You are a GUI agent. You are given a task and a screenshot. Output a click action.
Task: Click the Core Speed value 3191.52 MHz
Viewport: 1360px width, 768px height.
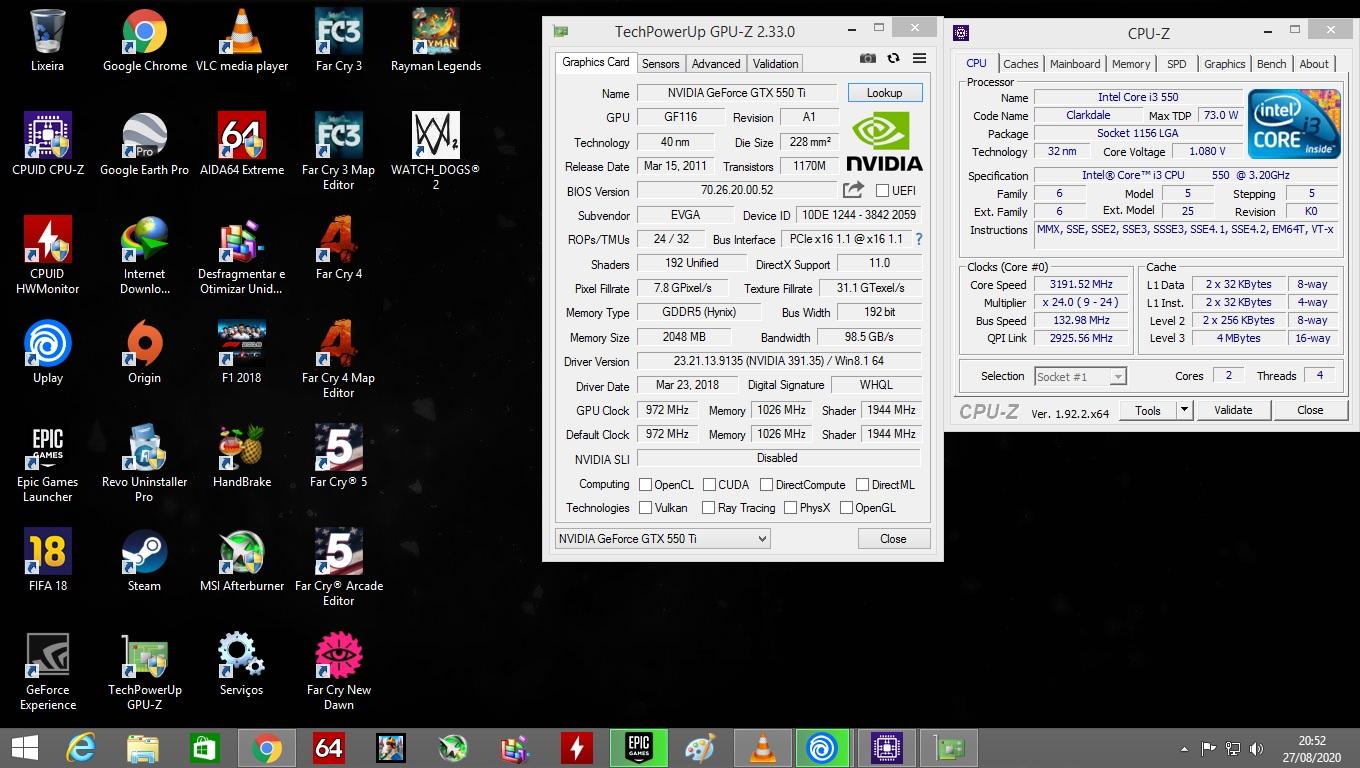coord(1080,284)
